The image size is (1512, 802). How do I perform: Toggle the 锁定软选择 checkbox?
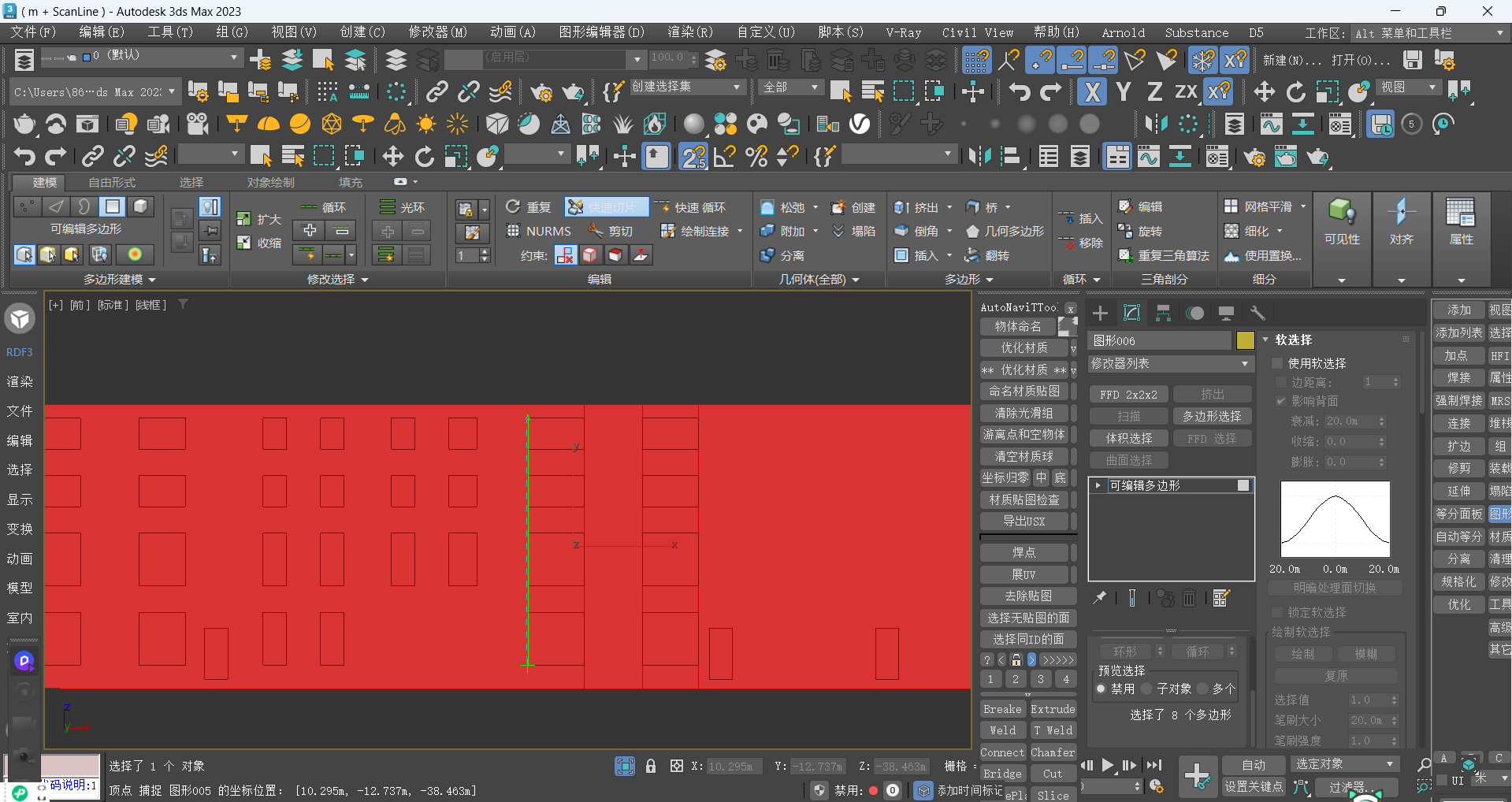pyautogui.click(x=1277, y=612)
